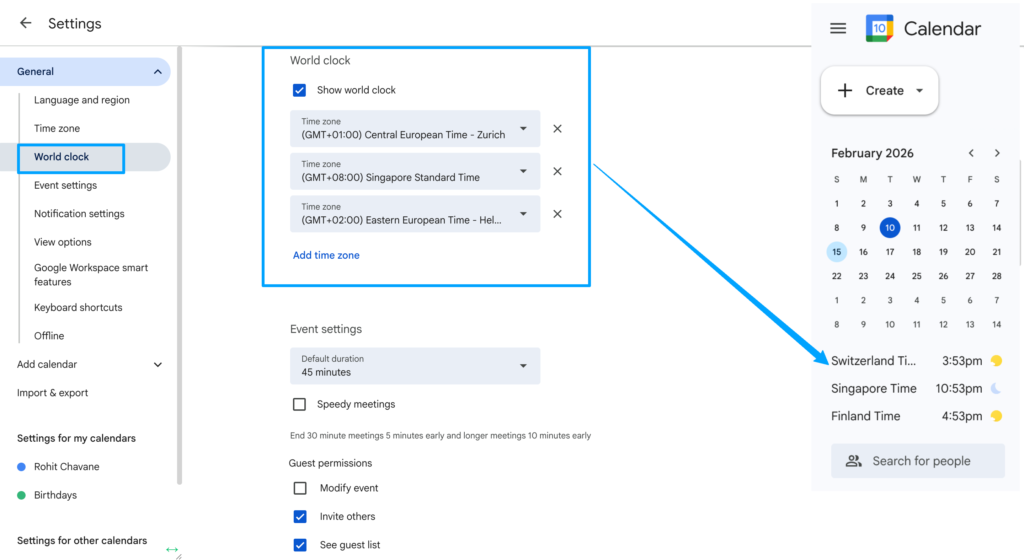The image size is (1024, 560).
Task: Click the Add time zone link
Action: tap(326, 255)
